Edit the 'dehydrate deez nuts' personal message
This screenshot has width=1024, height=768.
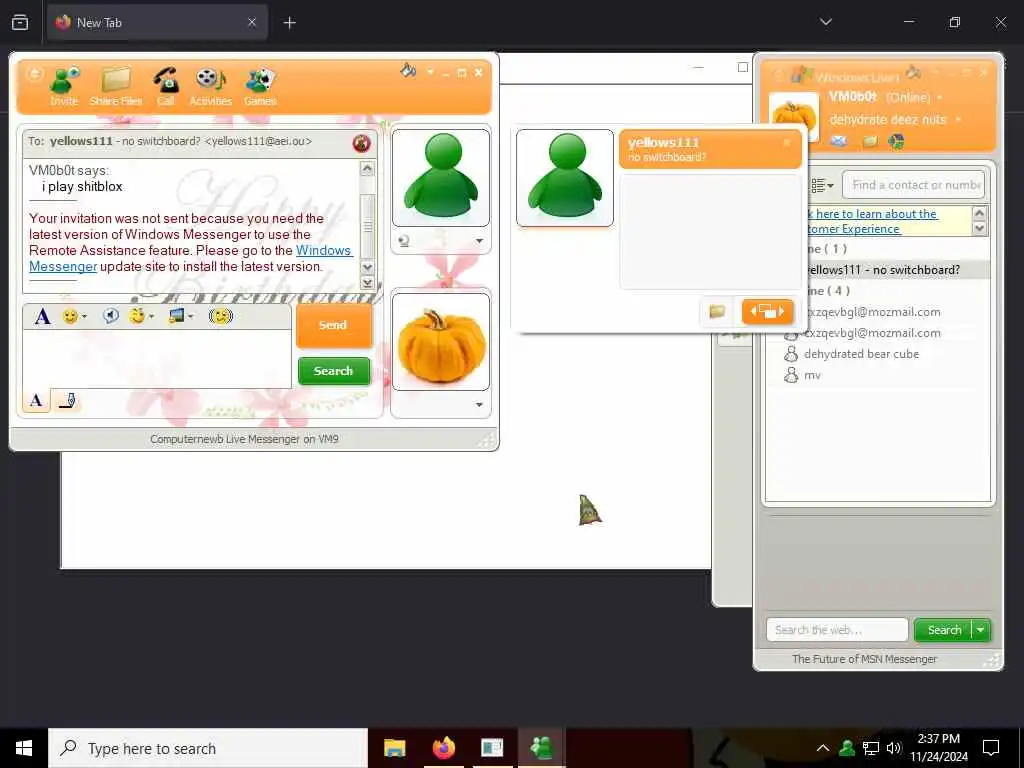pos(888,120)
